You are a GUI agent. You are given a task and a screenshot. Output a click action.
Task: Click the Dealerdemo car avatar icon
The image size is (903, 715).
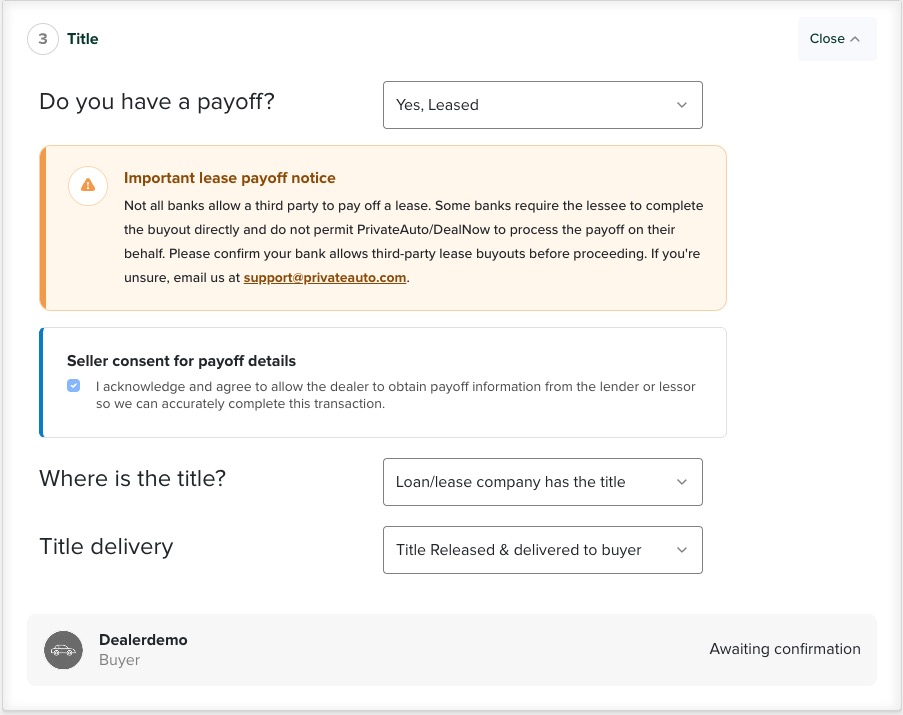click(63, 650)
